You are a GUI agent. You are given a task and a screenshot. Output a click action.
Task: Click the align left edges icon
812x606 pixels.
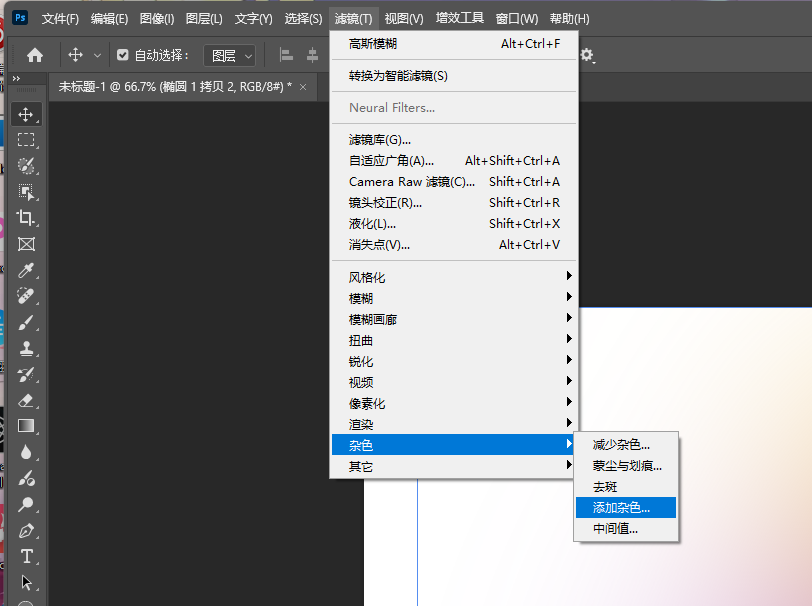[286, 55]
